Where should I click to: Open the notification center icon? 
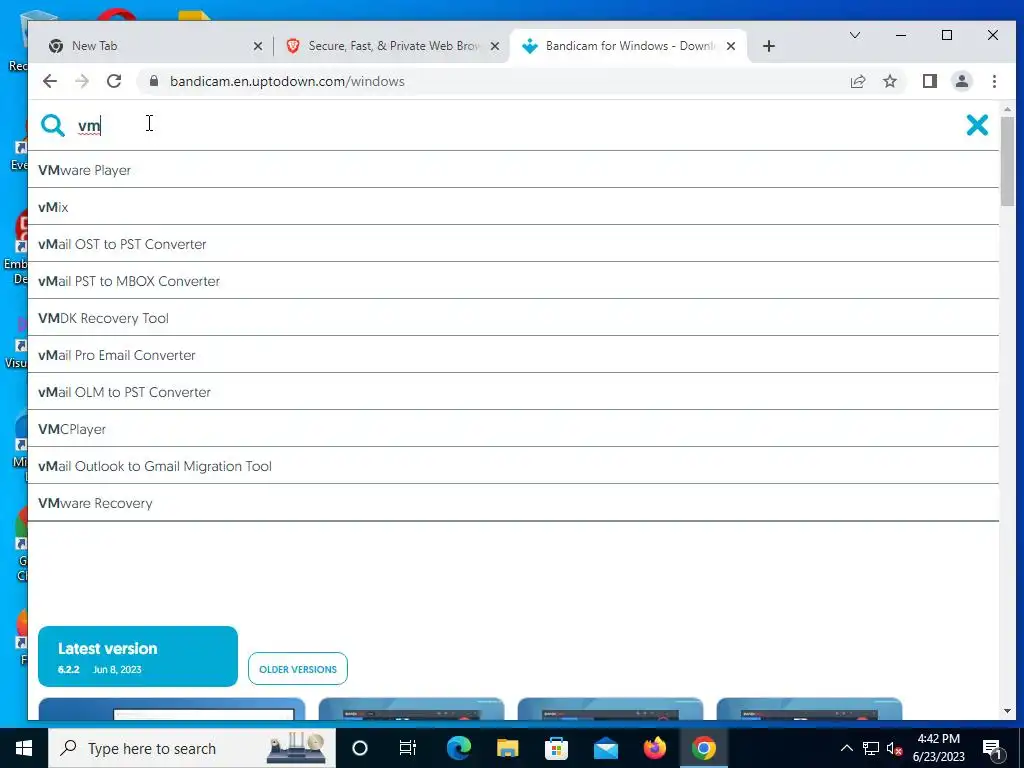992,749
